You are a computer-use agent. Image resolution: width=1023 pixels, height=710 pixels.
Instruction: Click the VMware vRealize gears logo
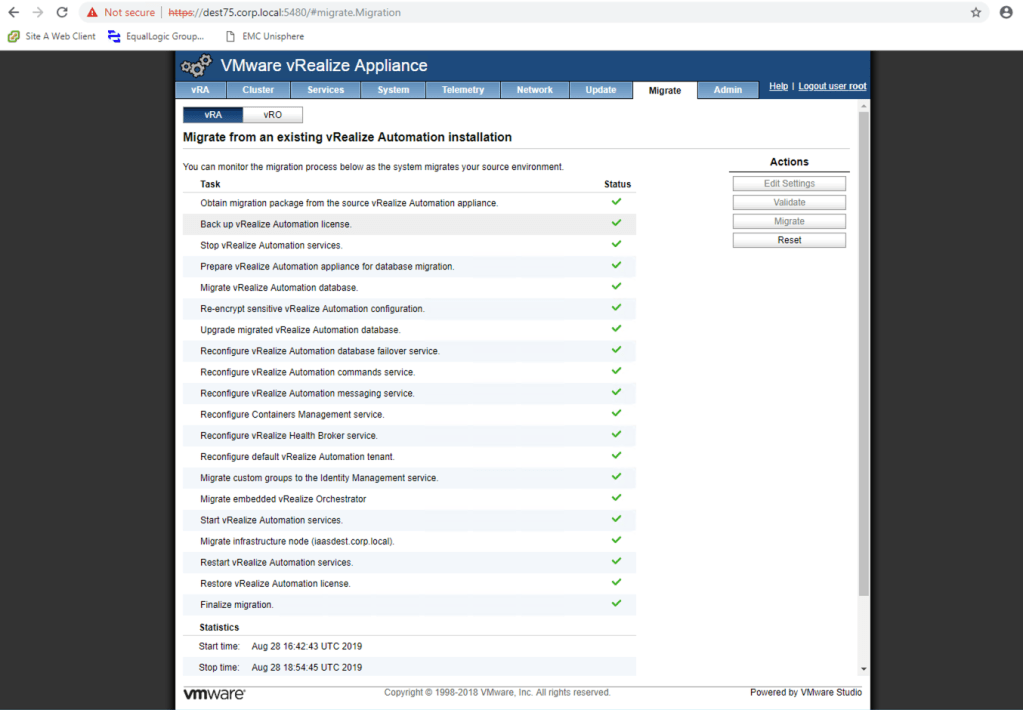pyautogui.click(x=196, y=66)
